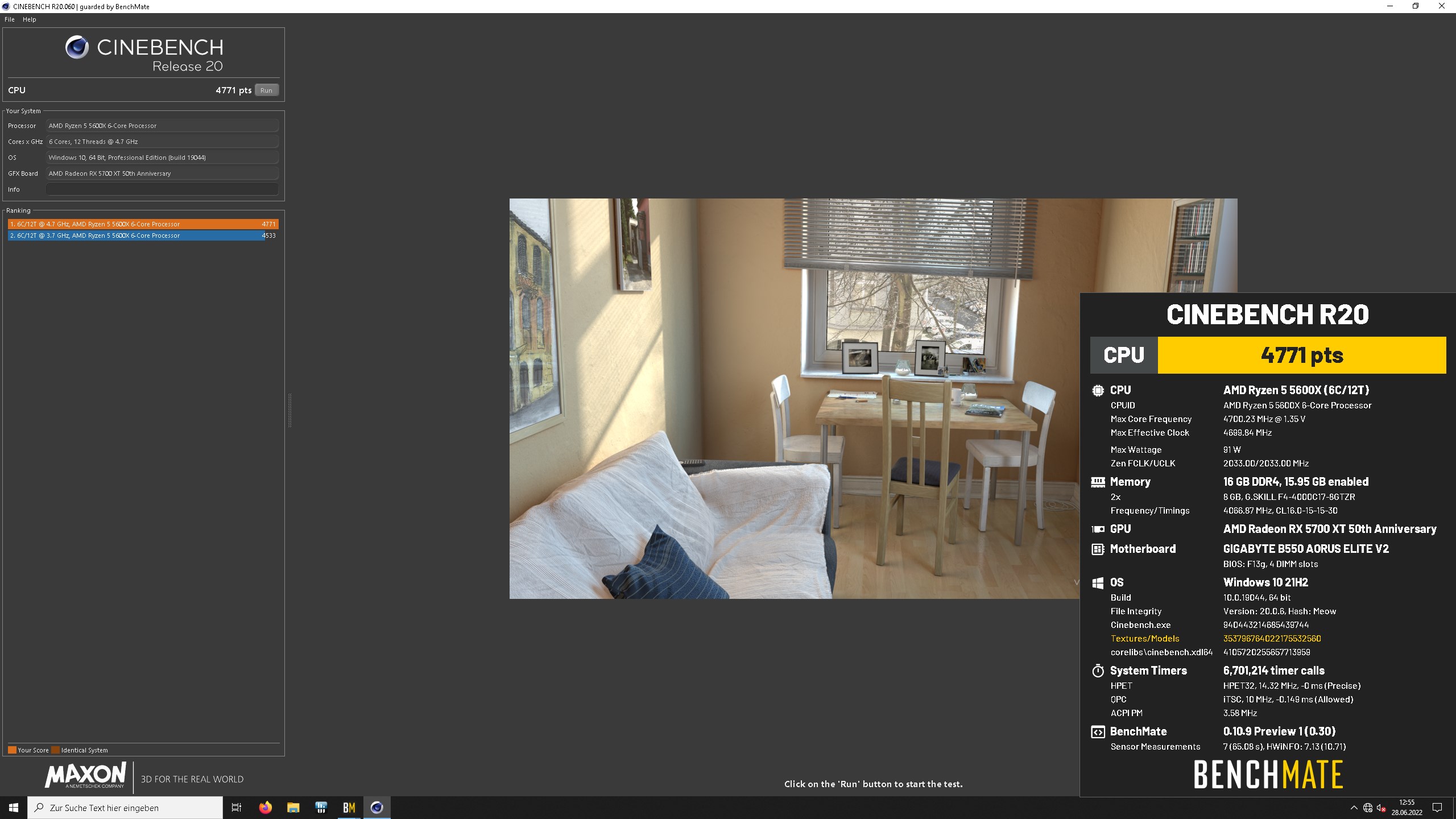Select ranking entry 2 at 3.7 GHz
The width and height of the screenshot is (1456, 819).
[x=143, y=235]
